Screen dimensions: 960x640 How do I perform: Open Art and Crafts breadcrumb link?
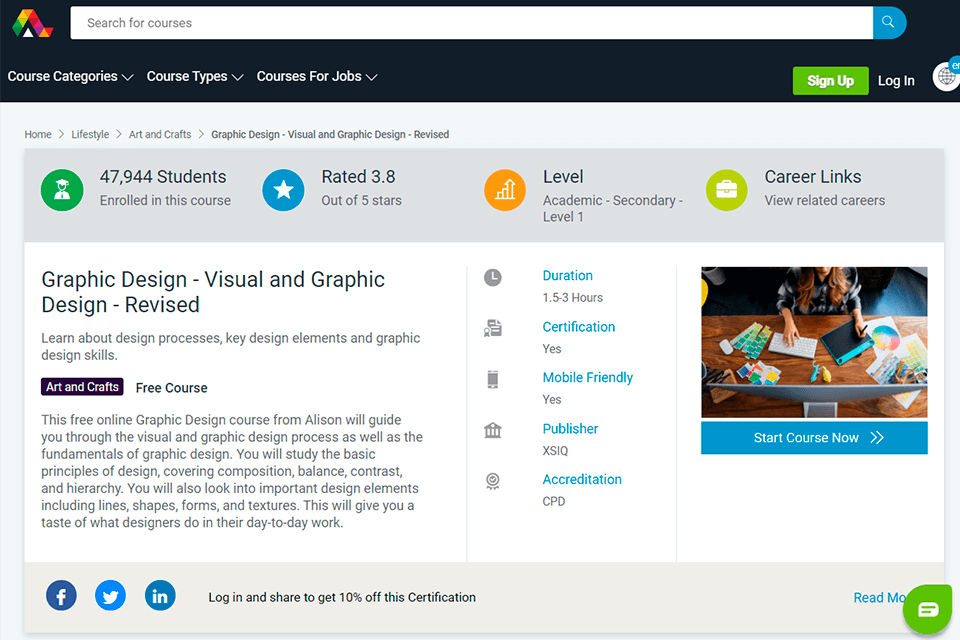click(x=160, y=134)
